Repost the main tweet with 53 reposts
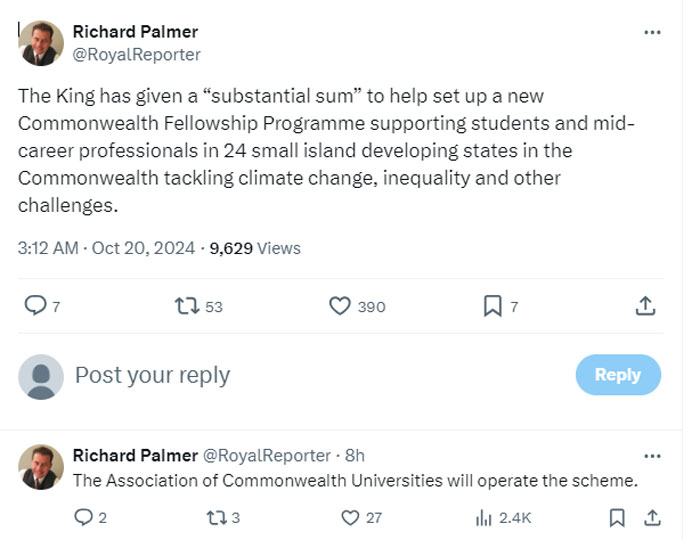The height and width of the screenshot is (540, 700). coord(187,306)
